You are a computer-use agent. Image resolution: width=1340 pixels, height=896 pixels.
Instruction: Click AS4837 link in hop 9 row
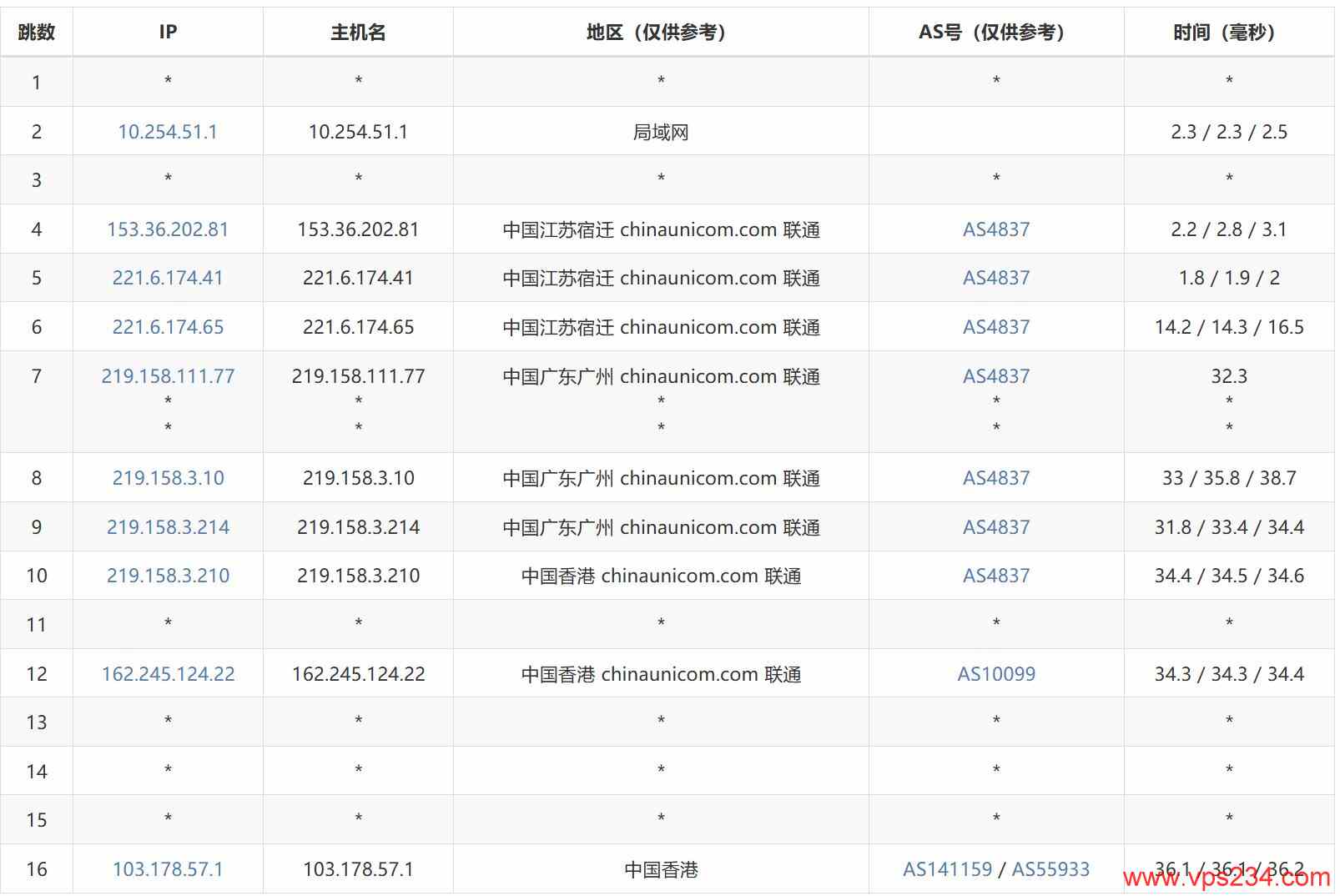pyautogui.click(x=996, y=527)
